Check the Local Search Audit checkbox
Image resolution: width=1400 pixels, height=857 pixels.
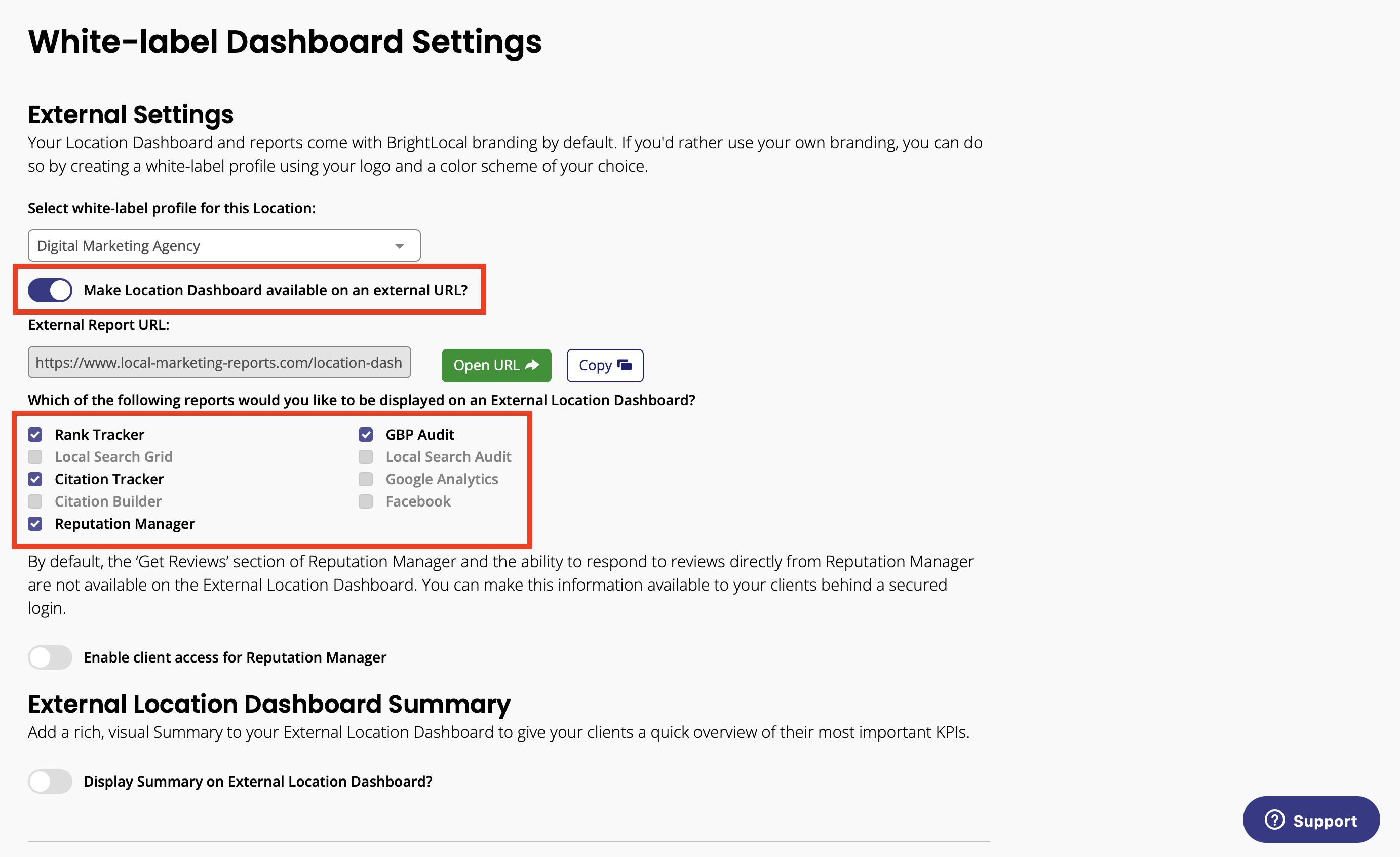tap(366, 456)
